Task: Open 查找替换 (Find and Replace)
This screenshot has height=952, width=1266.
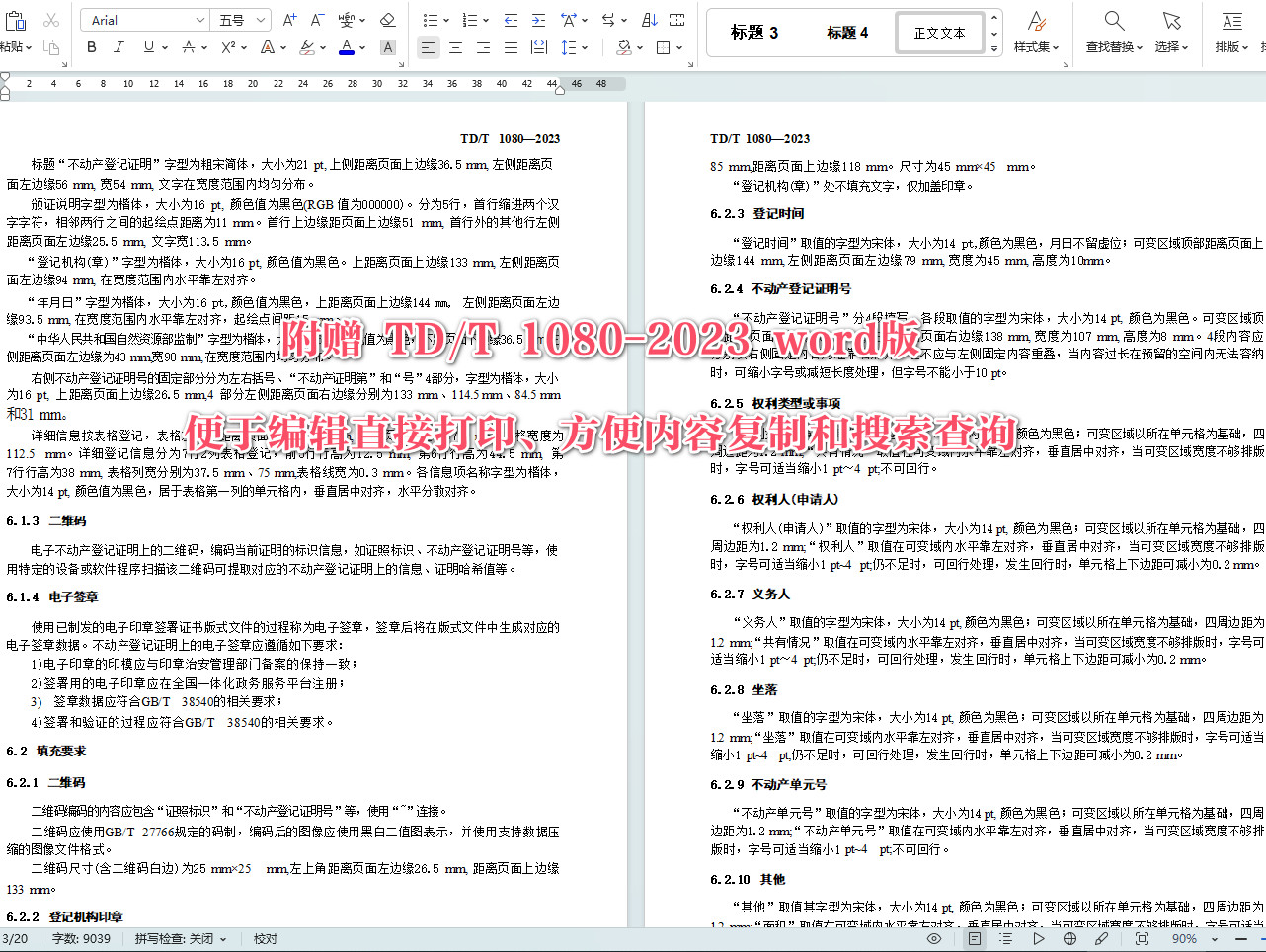Action: (x=1113, y=30)
